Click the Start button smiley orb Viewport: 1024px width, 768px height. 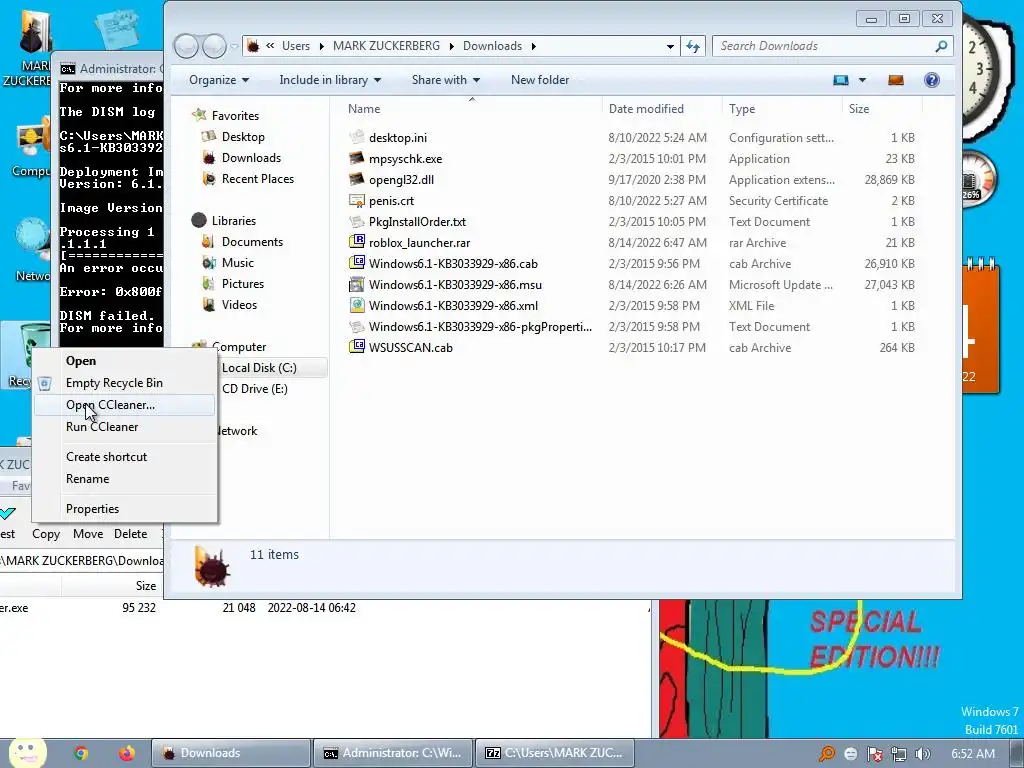pyautogui.click(x=27, y=752)
